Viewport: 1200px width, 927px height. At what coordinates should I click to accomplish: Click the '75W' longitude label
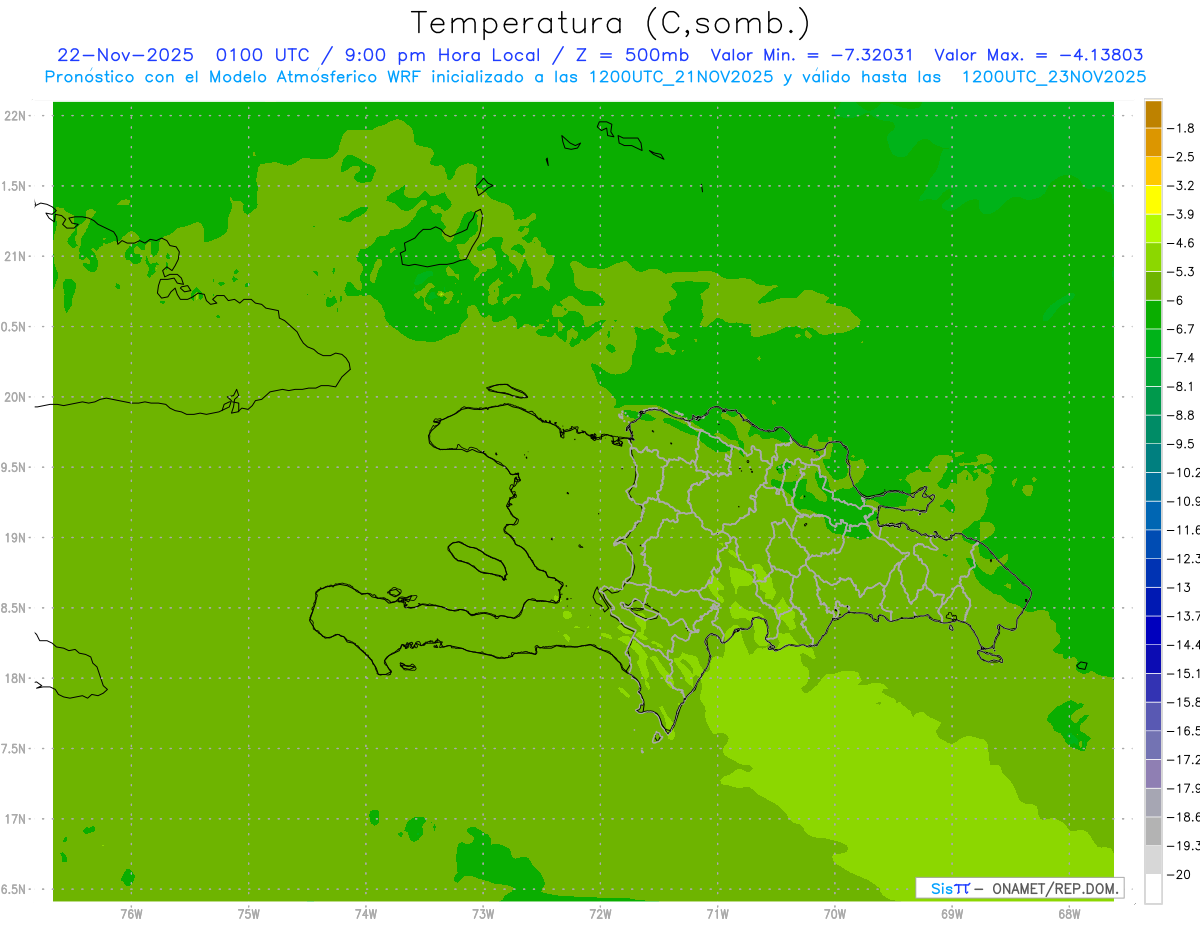click(x=248, y=914)
